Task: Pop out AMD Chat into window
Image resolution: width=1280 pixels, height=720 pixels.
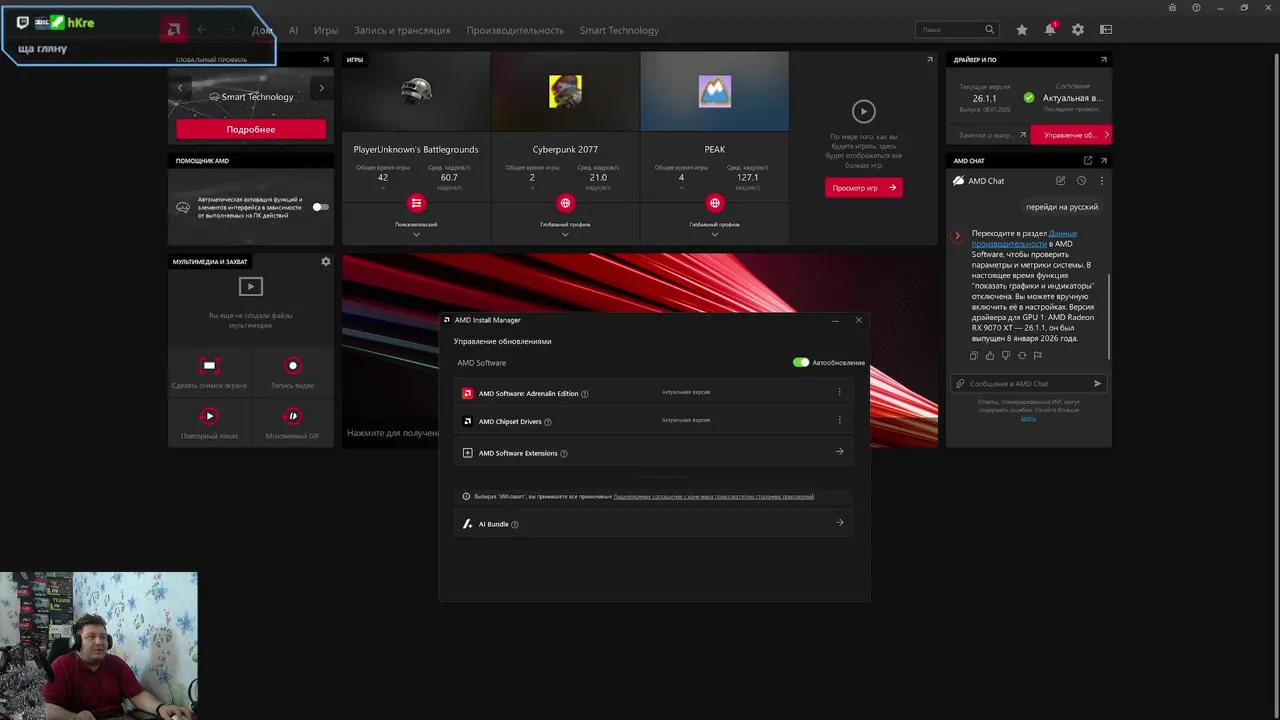Action: click(1088, 160)
